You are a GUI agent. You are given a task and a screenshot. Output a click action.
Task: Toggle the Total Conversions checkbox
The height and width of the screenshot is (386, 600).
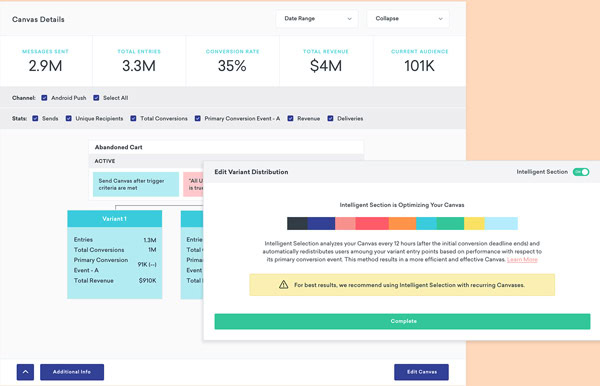(133, 119)
